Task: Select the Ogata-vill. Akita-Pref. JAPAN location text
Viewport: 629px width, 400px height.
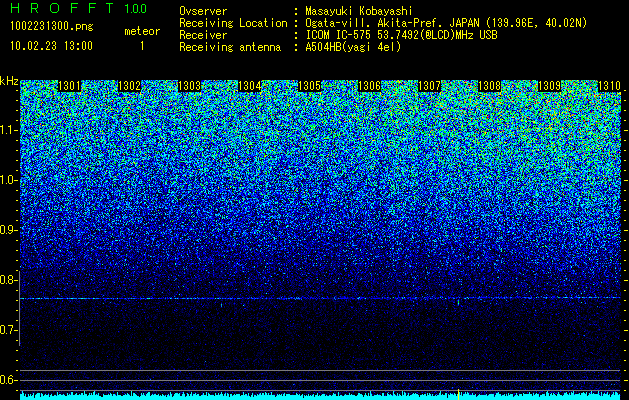Action: pos(446,23)
